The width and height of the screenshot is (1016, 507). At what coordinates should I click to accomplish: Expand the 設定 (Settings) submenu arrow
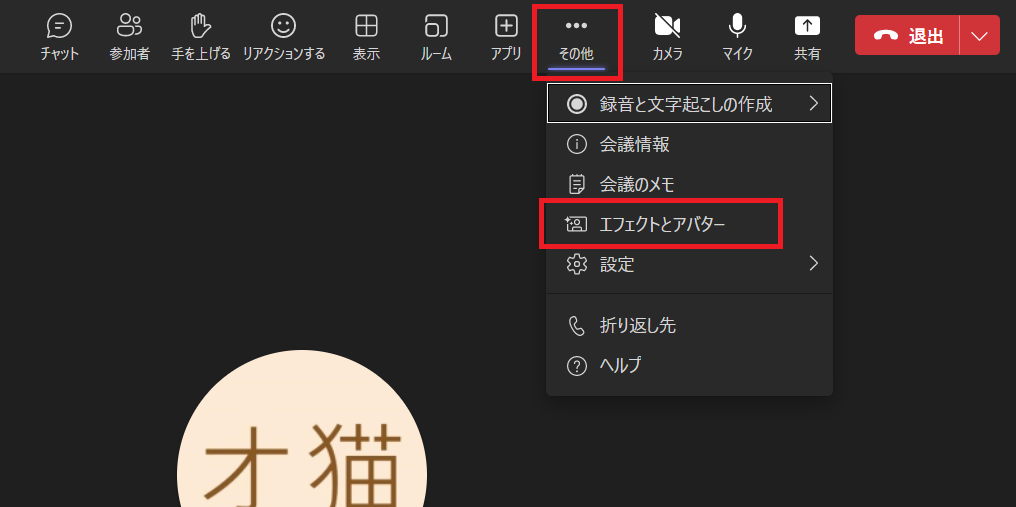pos(813,264)
